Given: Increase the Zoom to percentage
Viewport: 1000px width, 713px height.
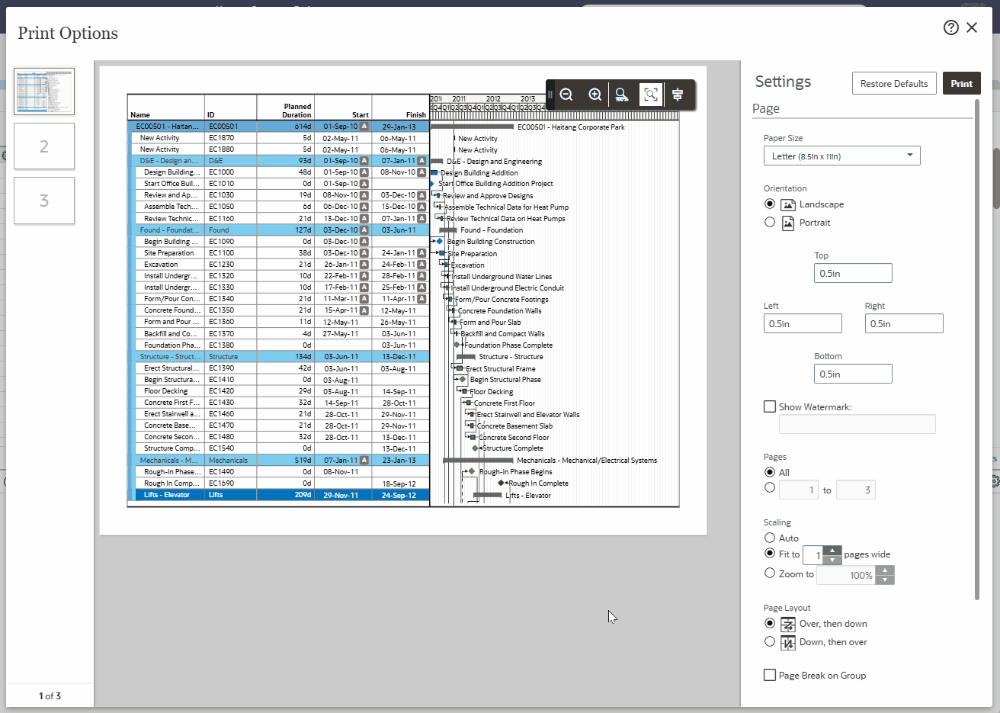Looking at the screenshot, I should [x=885, y=570].
